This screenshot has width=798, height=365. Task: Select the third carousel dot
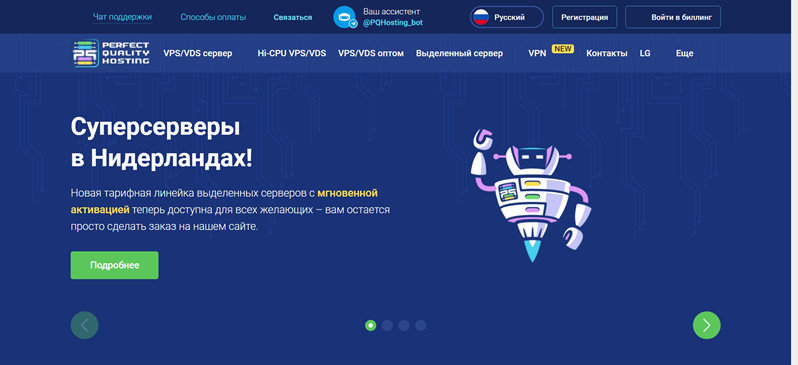tap(404, 325)
